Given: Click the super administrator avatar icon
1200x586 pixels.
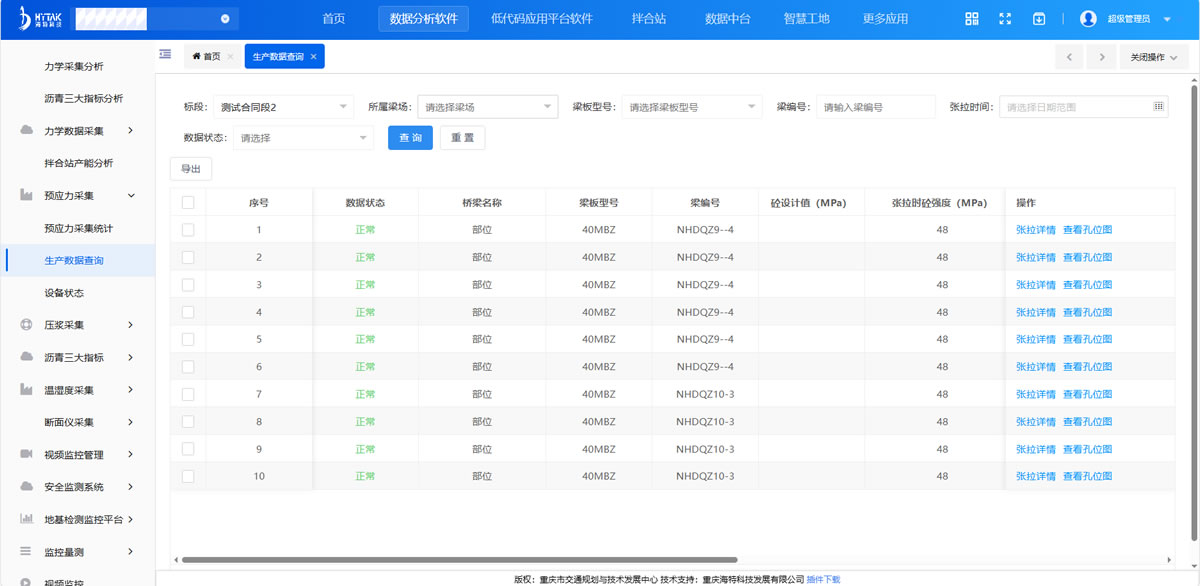Looking at the screenshot, I should tap(1089, 19).
